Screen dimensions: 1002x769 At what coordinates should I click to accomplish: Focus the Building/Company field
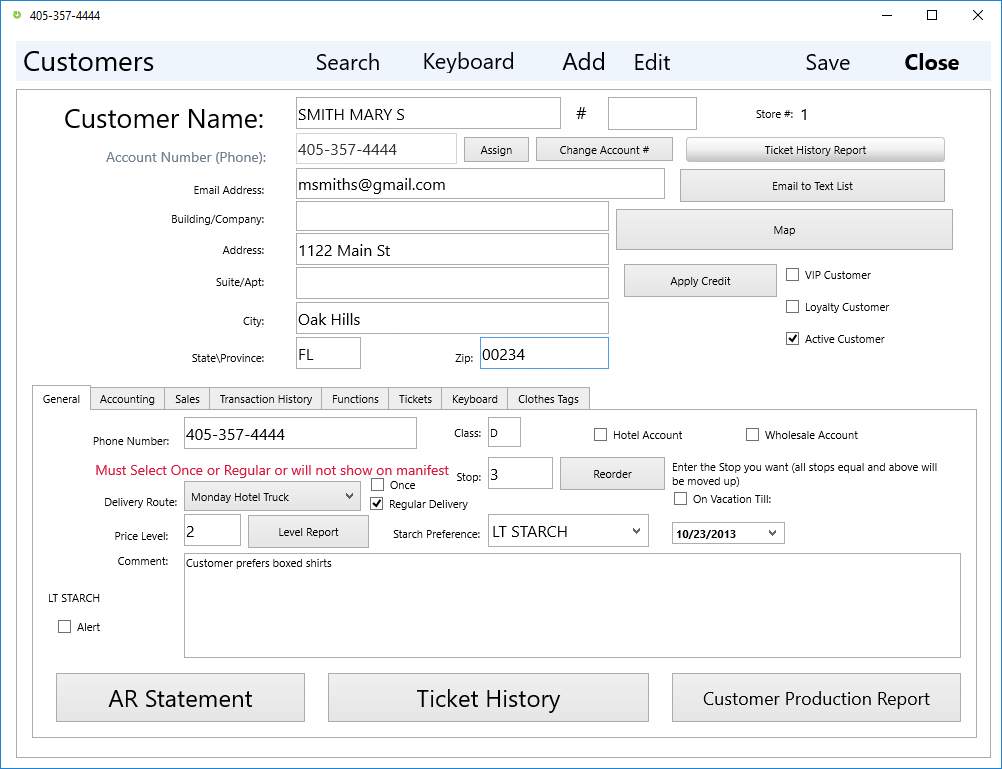[452, 216]
